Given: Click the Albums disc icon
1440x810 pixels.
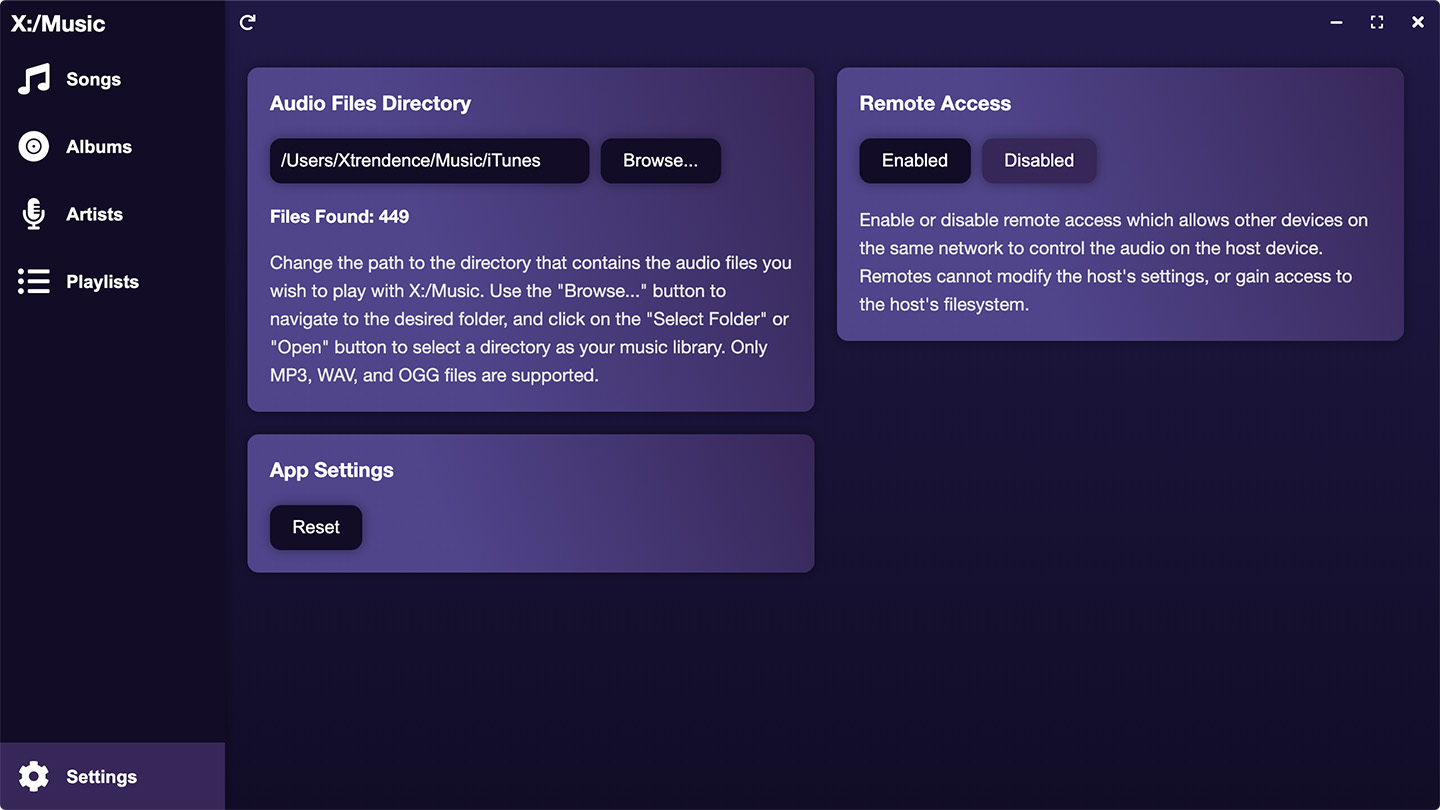Looking at the screenshot, I should (34, 147).
